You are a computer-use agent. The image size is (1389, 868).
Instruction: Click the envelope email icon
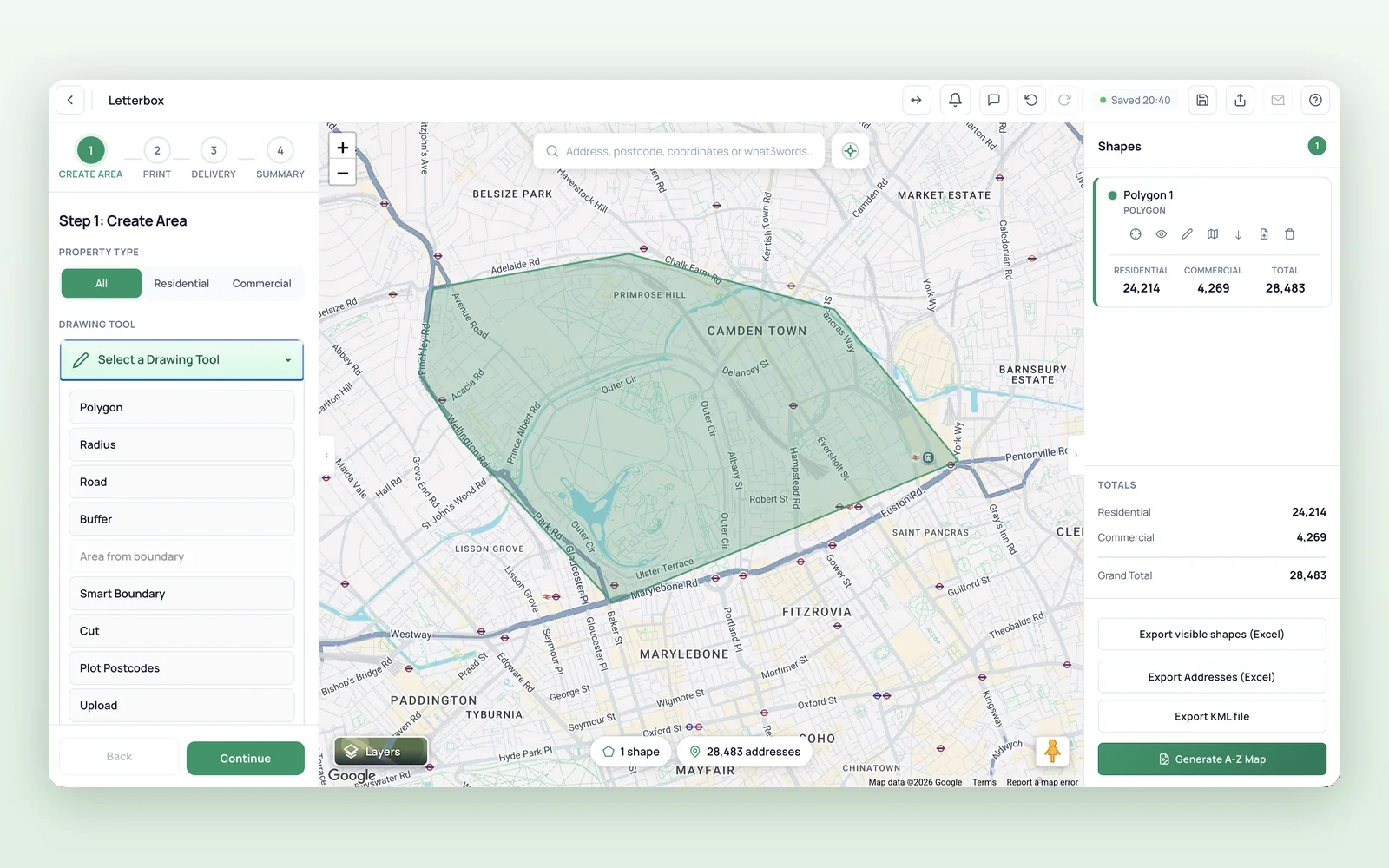(x=1278, y=100)
